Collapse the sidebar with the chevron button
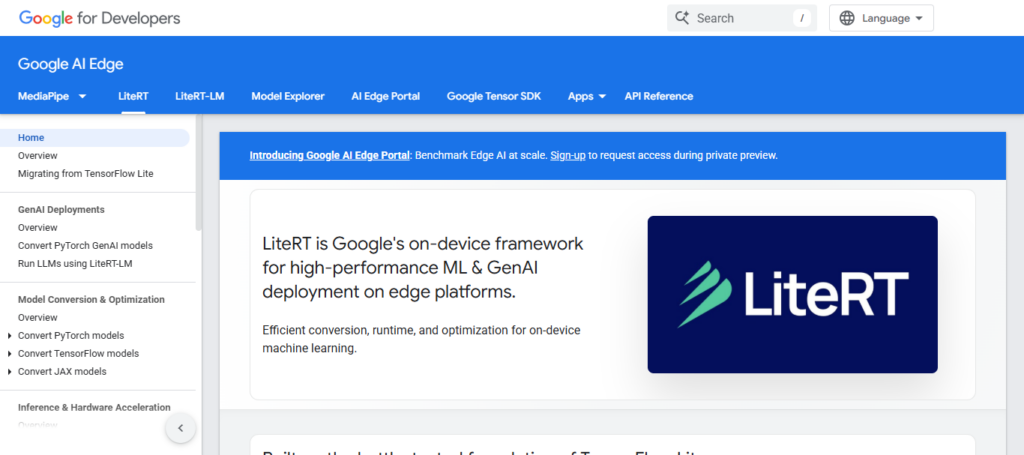This screenshot has height=455, width=1024. click(181, 428)
